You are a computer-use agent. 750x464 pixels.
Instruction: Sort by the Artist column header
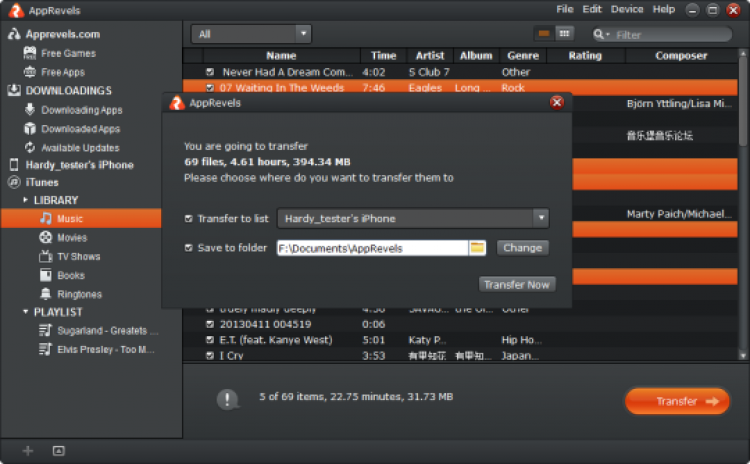[x=430, y=55]
